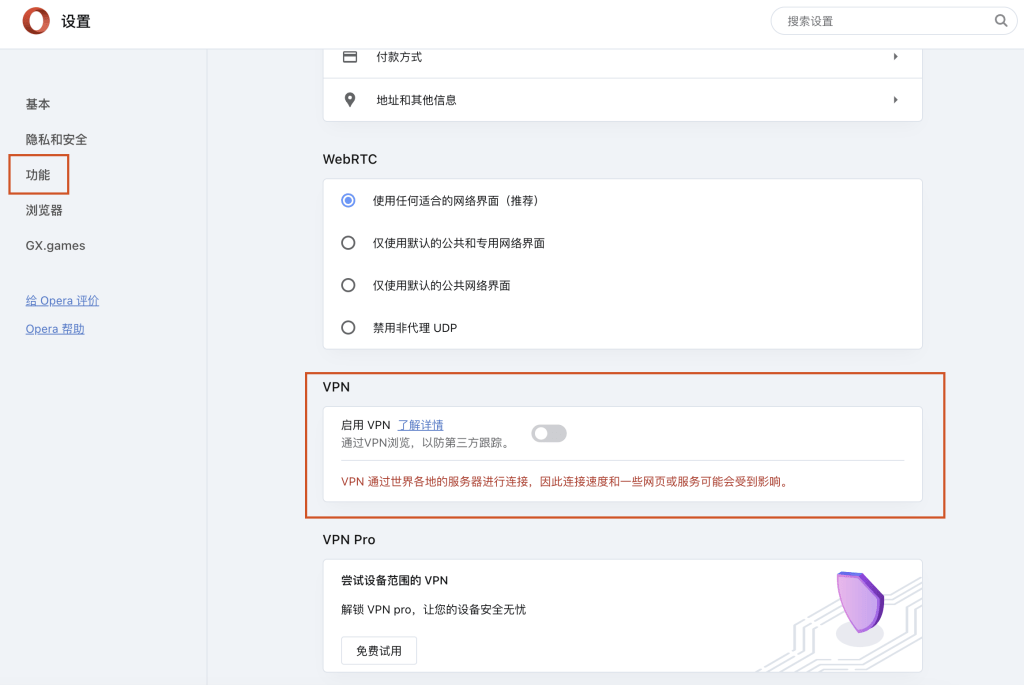Screen dimensions: 1024x685
Task: Open the Opera 帮助 link
Action: tap(55, 328)
